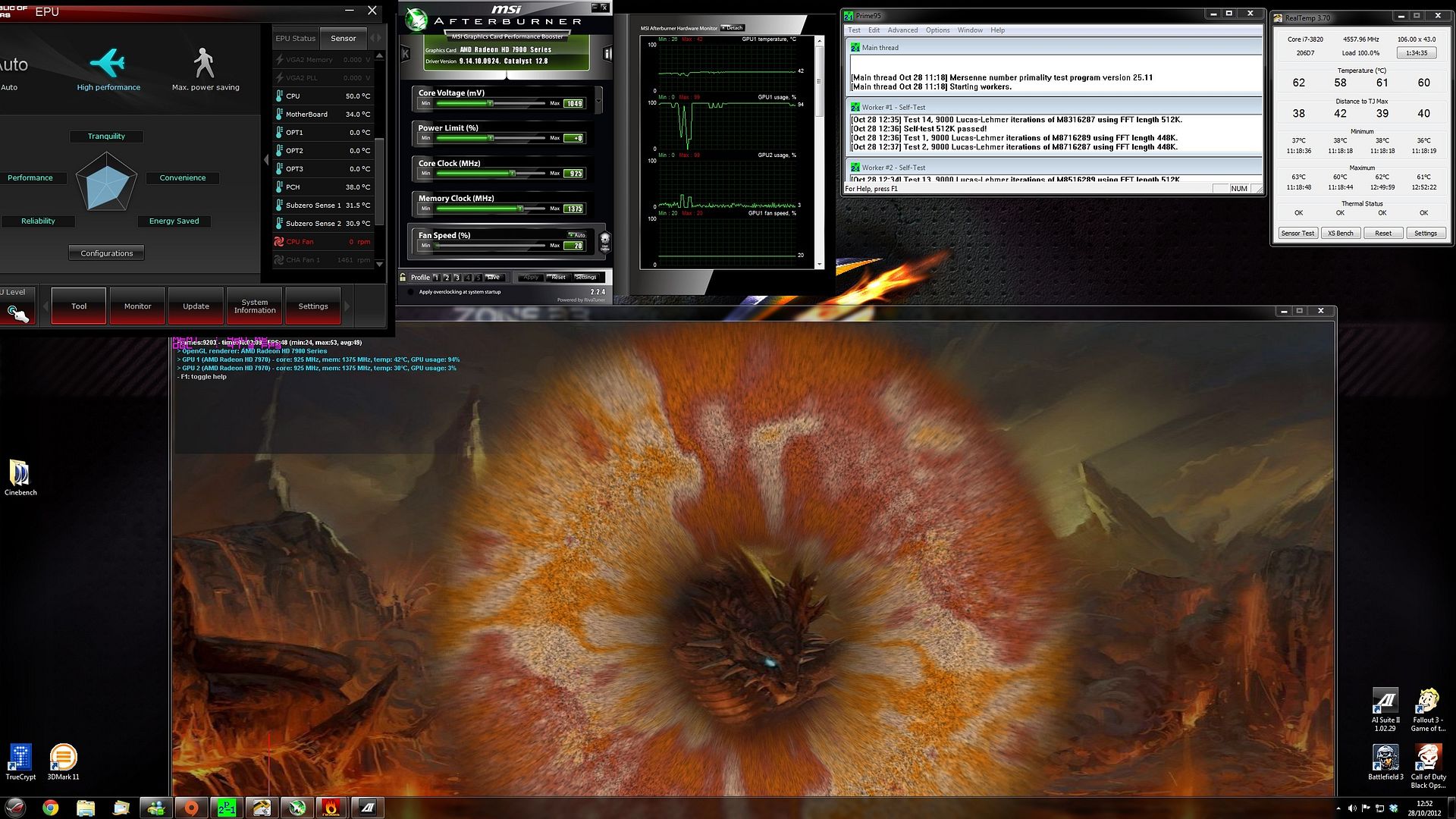Click RealTemp 1:34:35 timer button
1456x819 pixels.
(x=1416, y=53)
